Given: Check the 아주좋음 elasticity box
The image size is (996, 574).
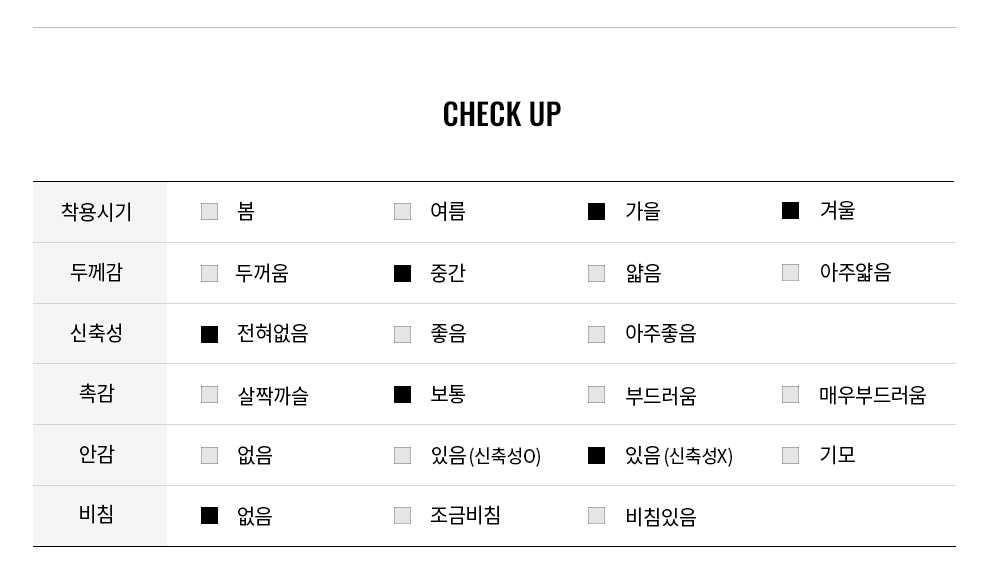Looking at the screenshot, I should tap(596, 335).
